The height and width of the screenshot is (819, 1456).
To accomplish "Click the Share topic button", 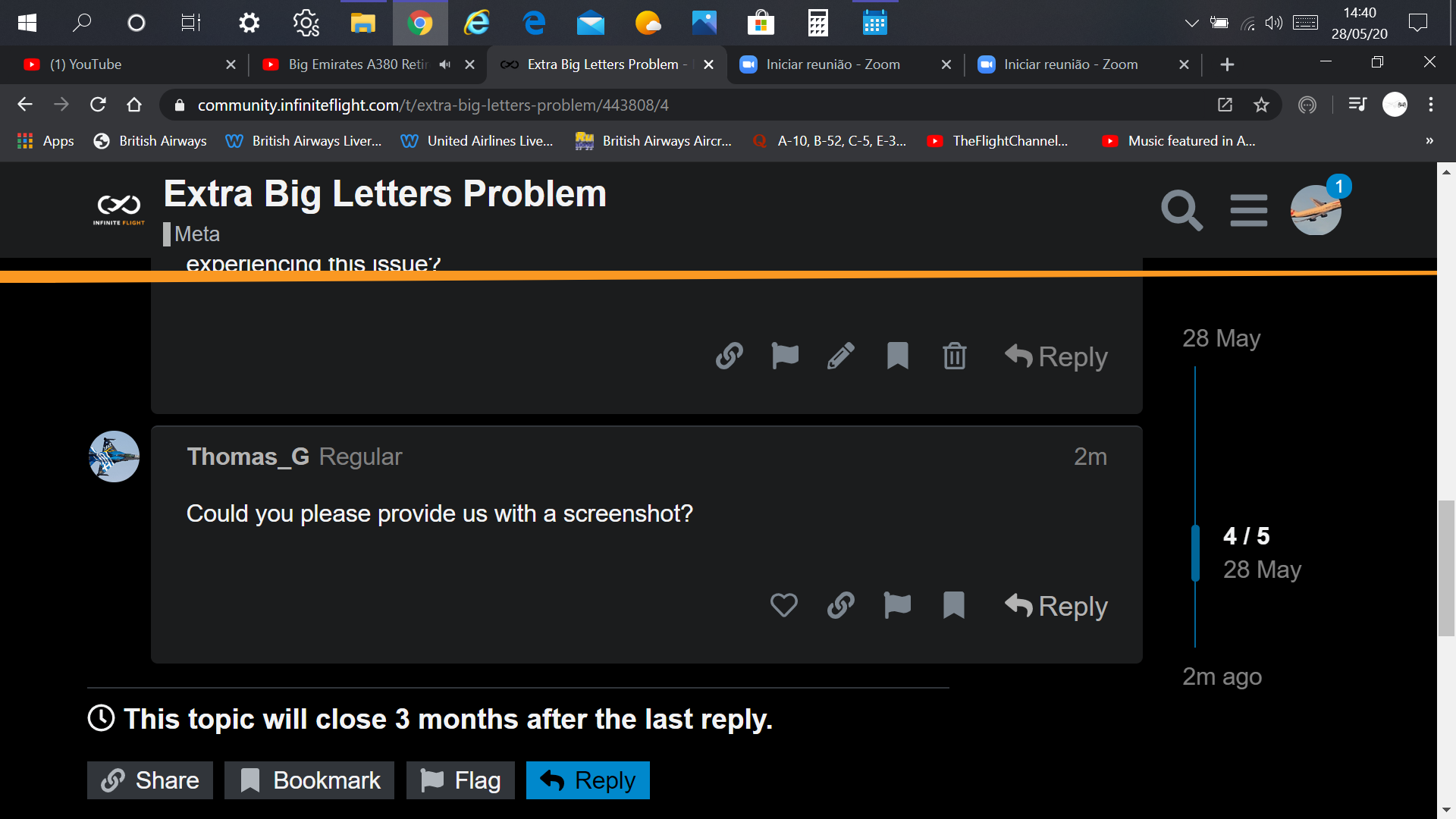I will tap(150, 780).
